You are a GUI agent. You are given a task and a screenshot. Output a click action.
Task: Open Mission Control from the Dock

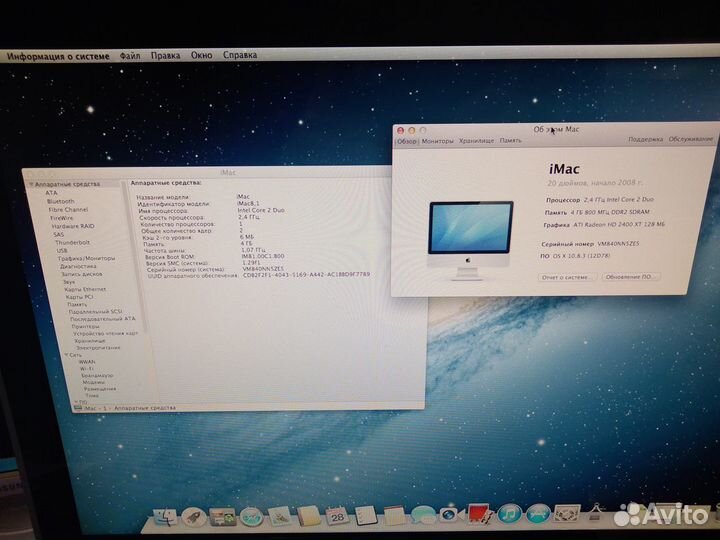point(223,517)
